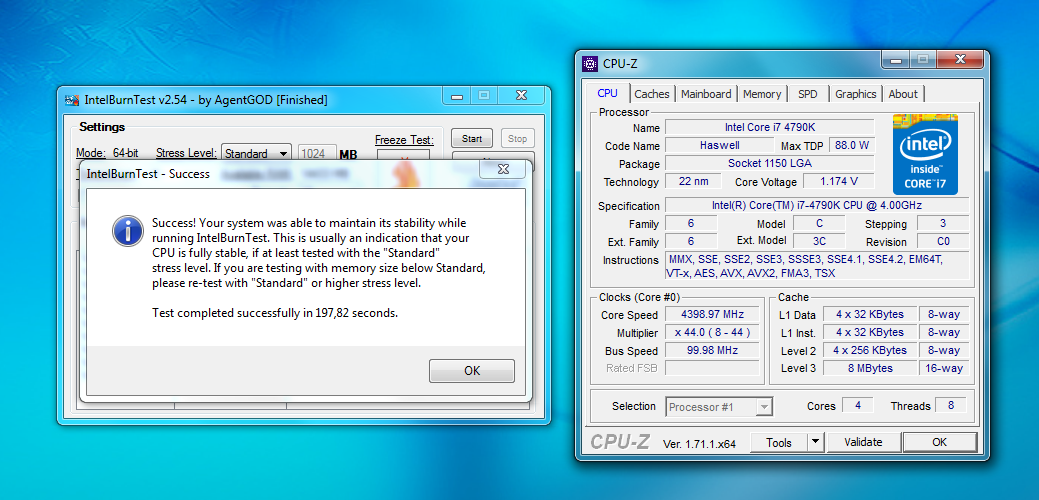Image resolution: width=1039 pixels, height=500 pixels.
Task: Click the Revision value C0
Action: point(943,241)
